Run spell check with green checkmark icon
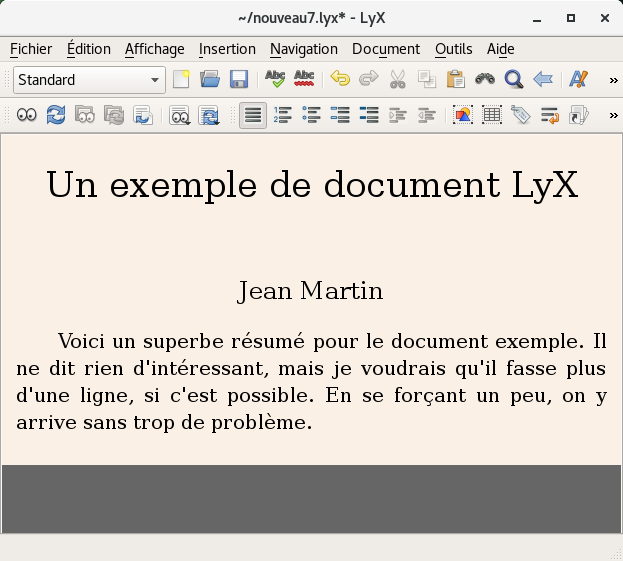Screen dimensions: 623x561 (x=275, y=79)
